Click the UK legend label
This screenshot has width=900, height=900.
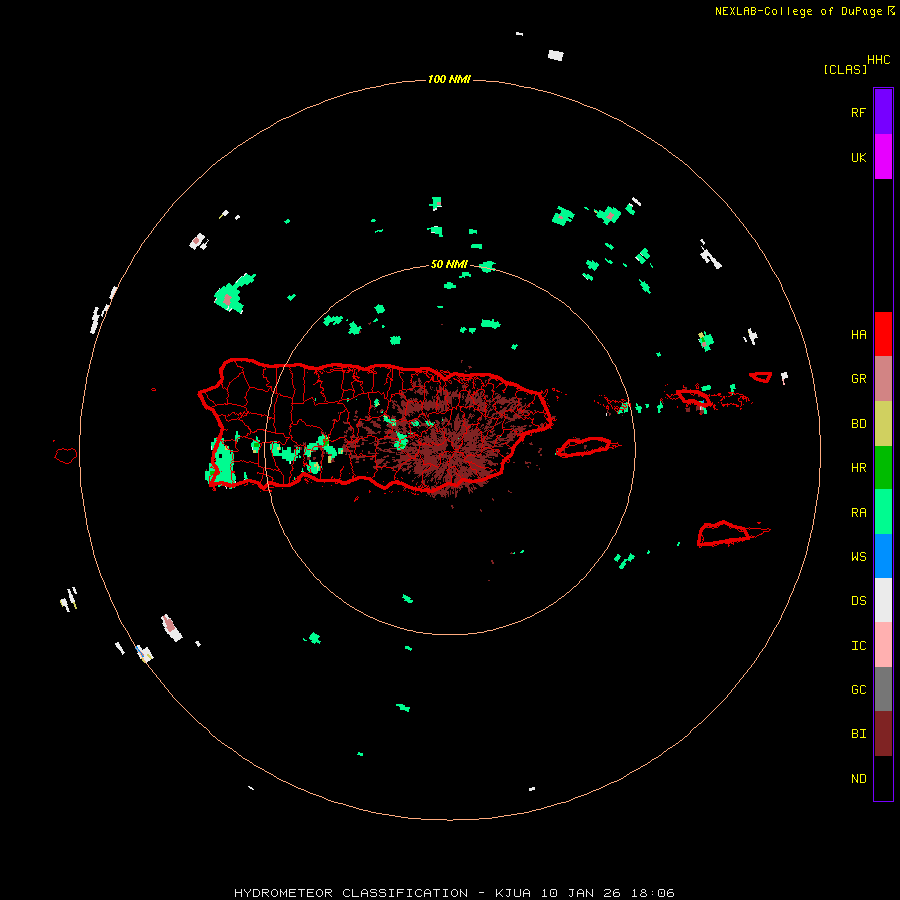click(x=858, y=157)
